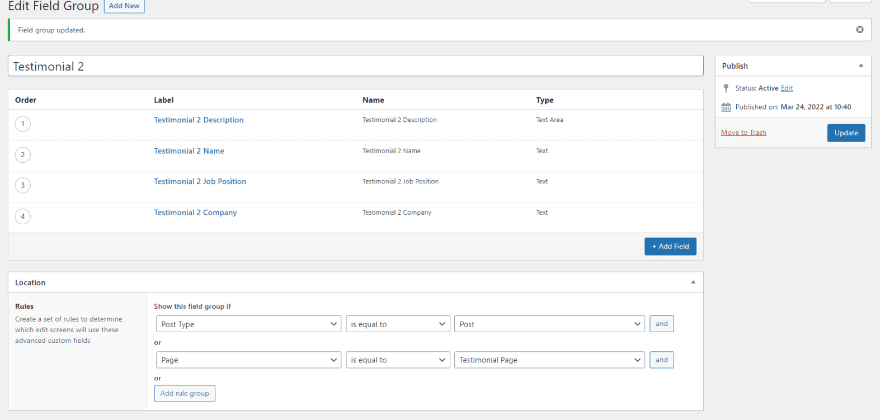Click the Edit link next to Status
This screenshot has height=420, width=880.
coord(787,88)
